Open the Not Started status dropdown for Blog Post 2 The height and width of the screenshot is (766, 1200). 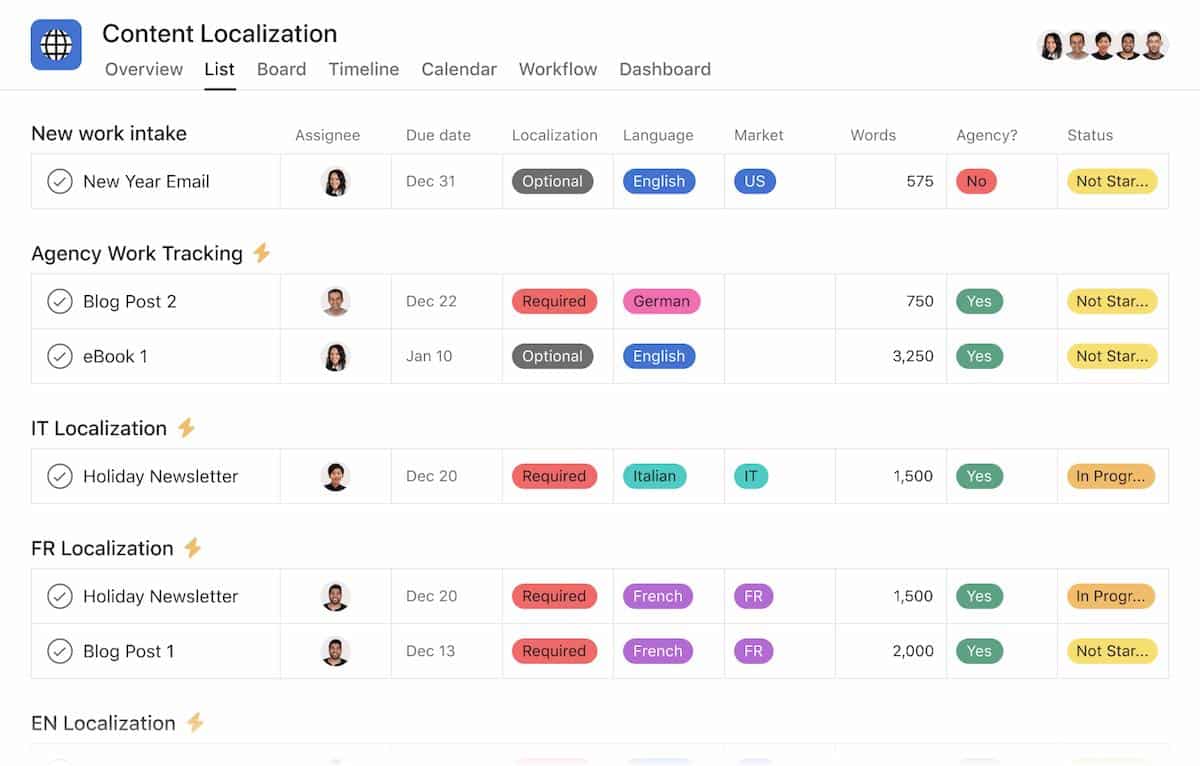[1112, 301]
